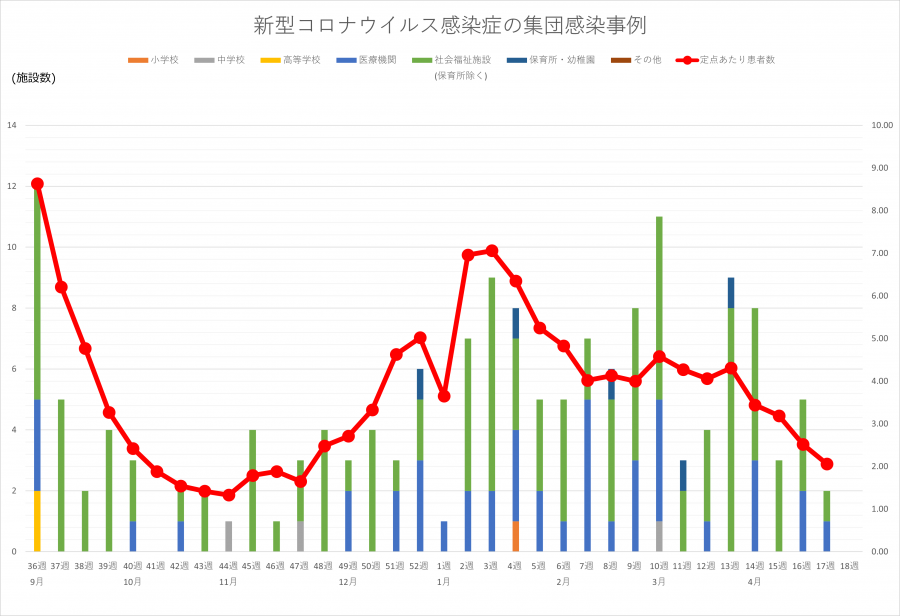This screenshot has height=616, width=900.
Task: Click the short green bar at 46週
Action: (276, 536)
